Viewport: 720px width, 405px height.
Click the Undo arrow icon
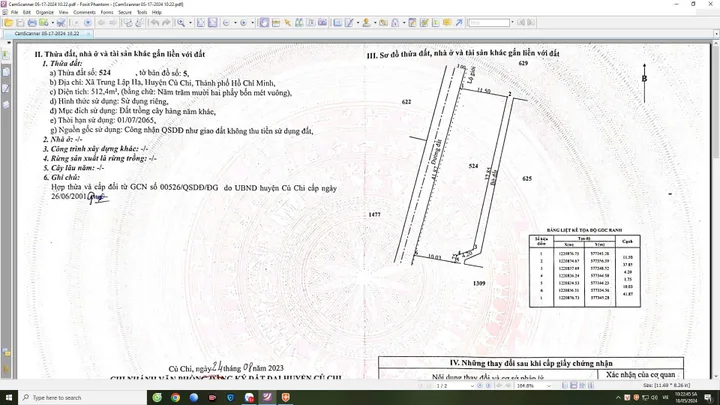(155, 22)
